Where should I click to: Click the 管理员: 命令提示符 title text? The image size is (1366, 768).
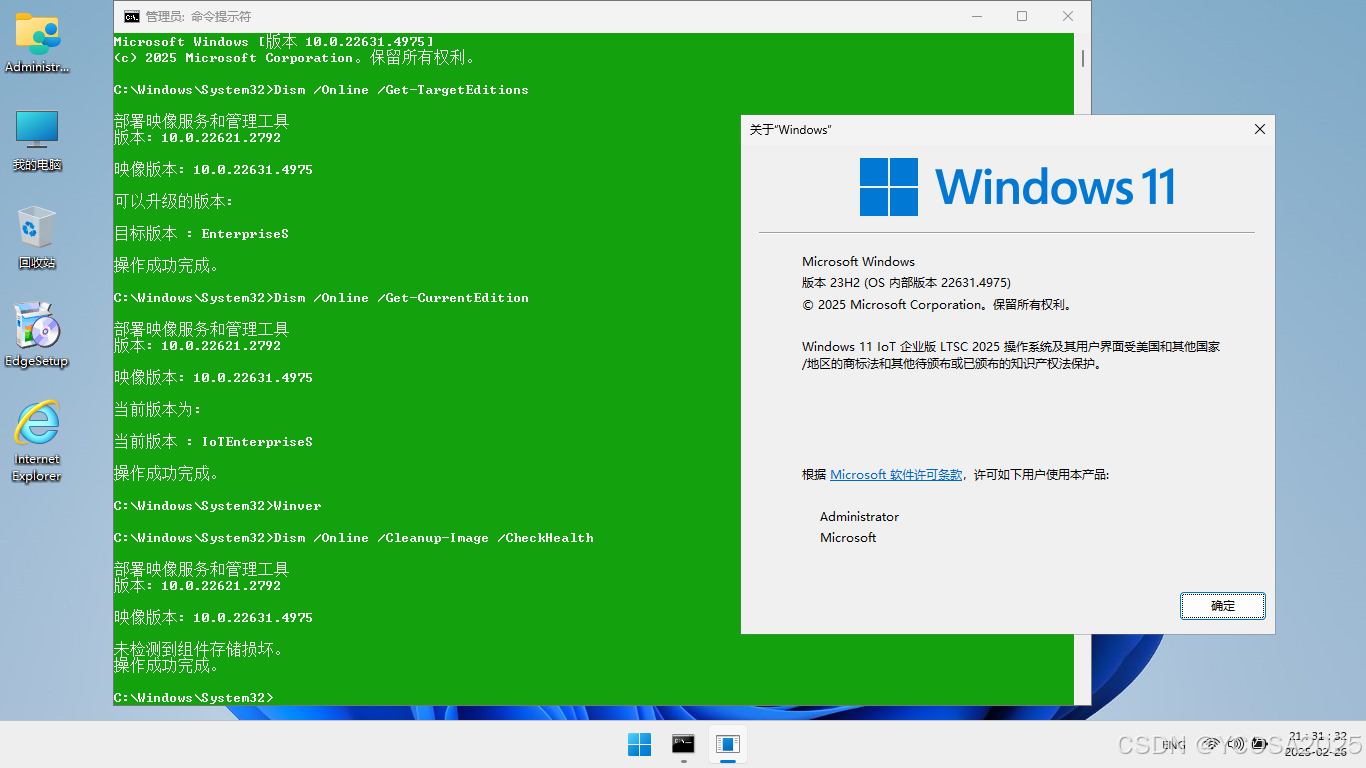pyautogui.click(x=198, y=17)
